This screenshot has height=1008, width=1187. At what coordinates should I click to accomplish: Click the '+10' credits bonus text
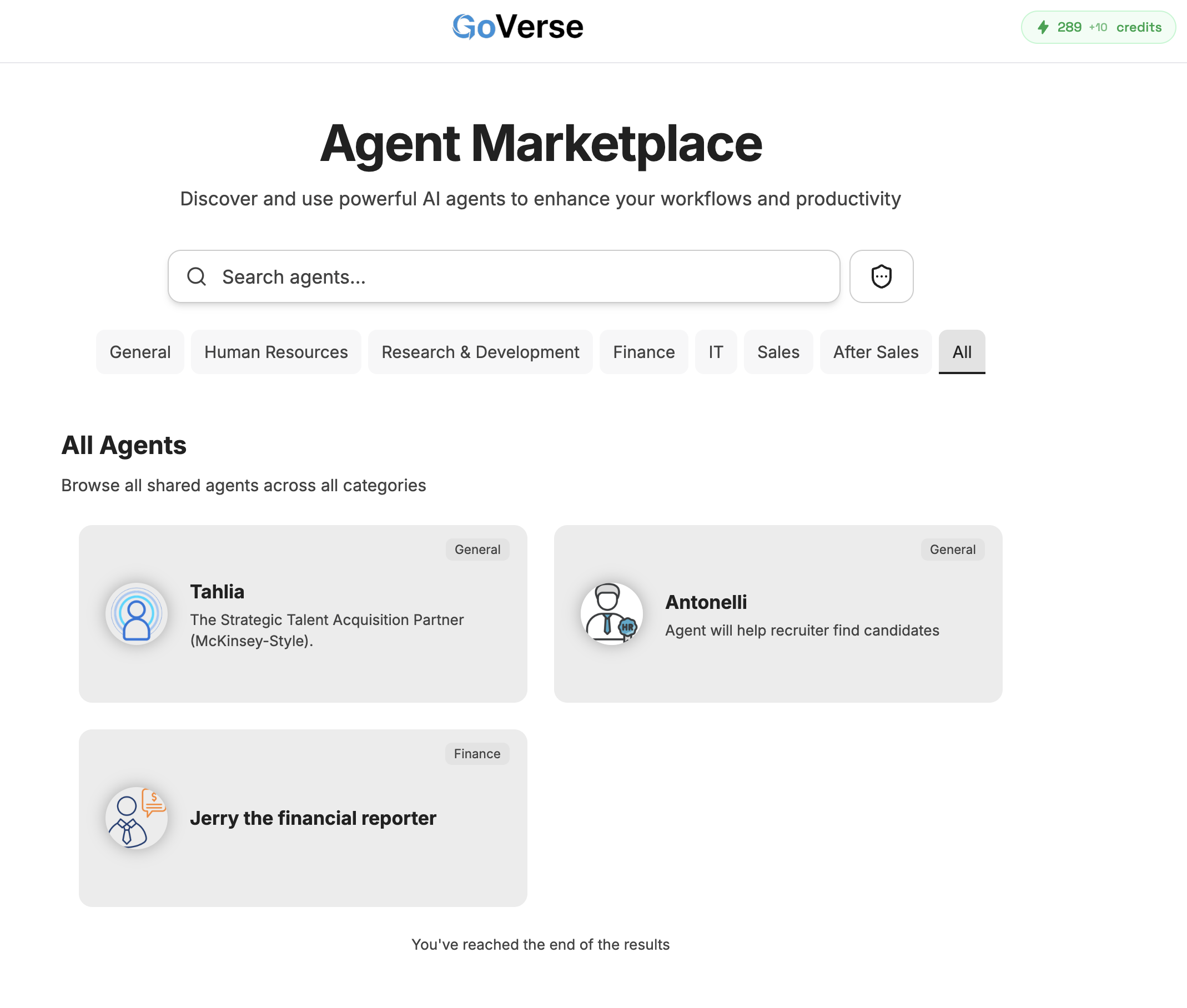tap(1098, 27)
